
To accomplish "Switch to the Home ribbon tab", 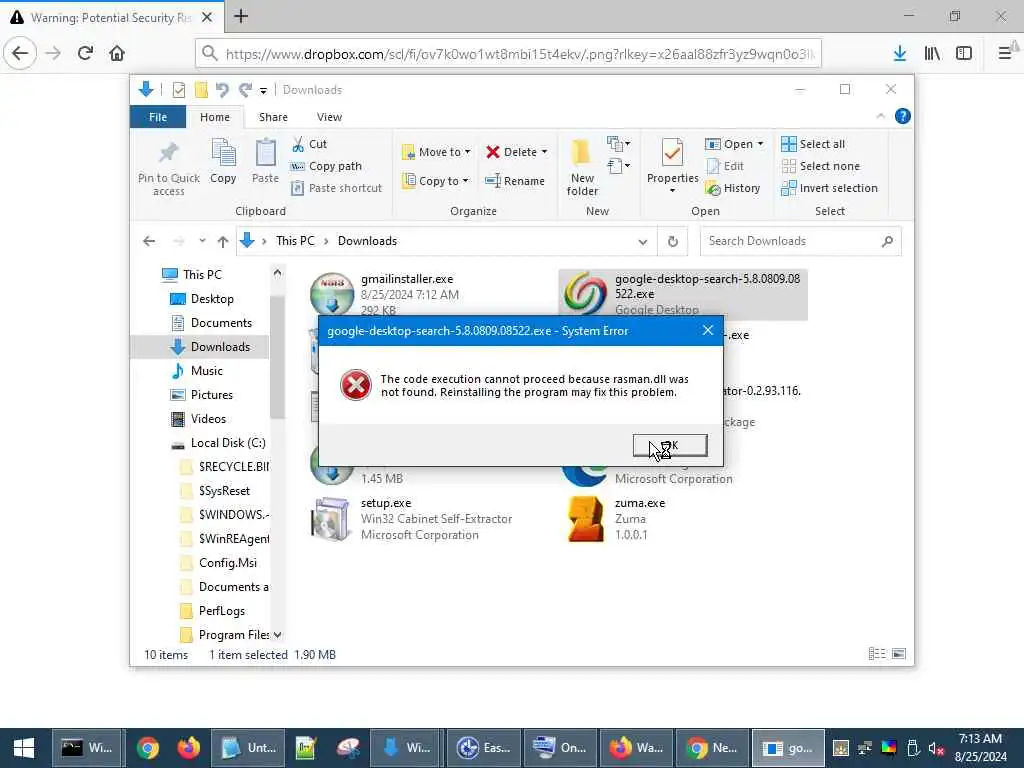I will [x=215, y=117].
